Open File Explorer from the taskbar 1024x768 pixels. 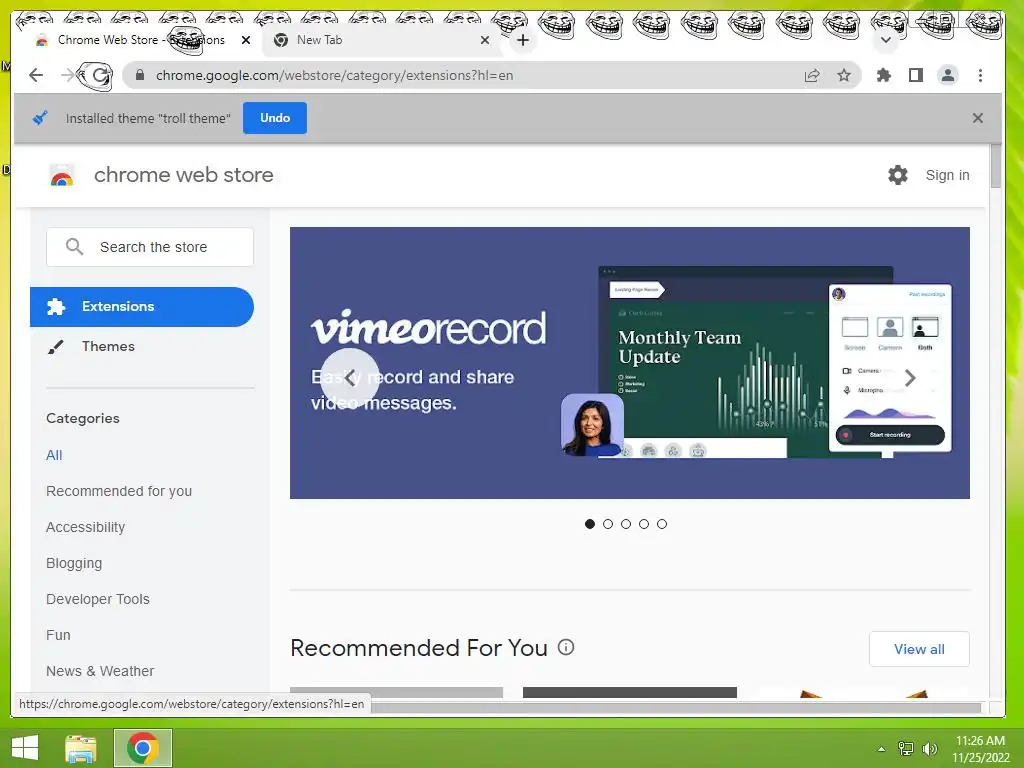(x=81, y=748)
